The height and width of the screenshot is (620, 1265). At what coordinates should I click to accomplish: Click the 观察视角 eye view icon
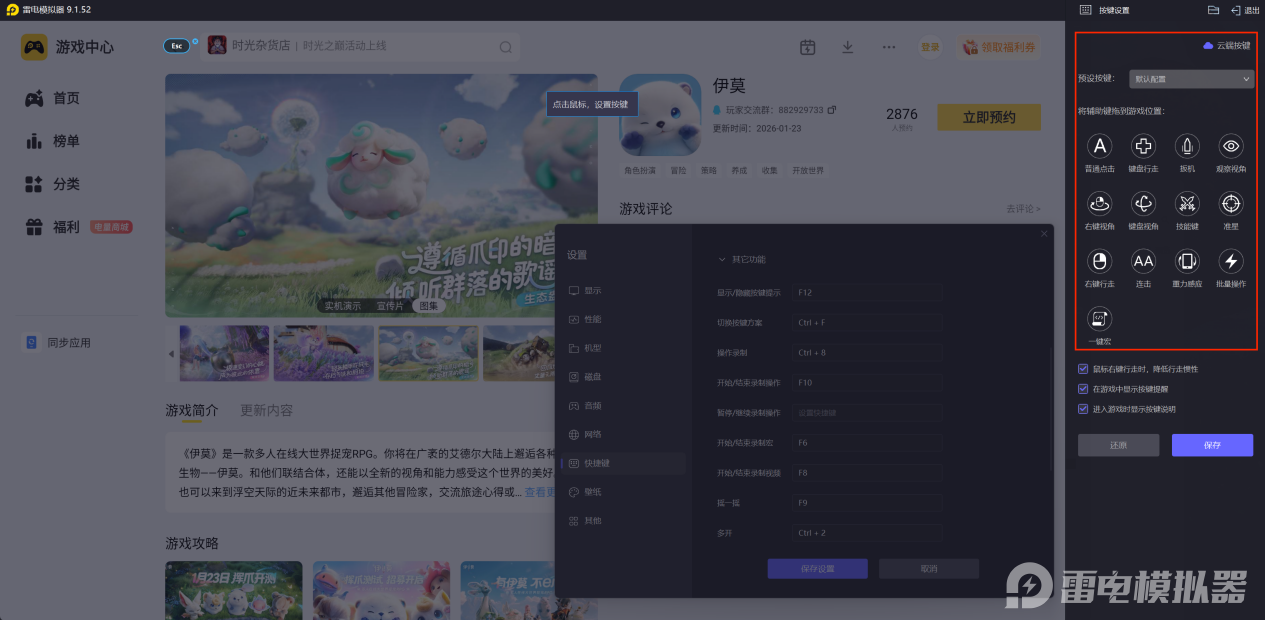click(x=1231, y=147)
